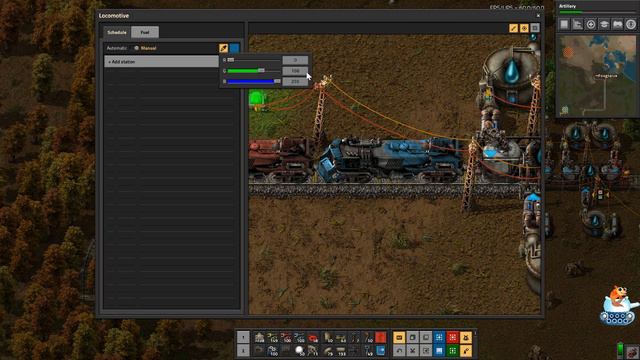The image size is (640, 360).
Task: Click the red value input field
Action: 295,60
